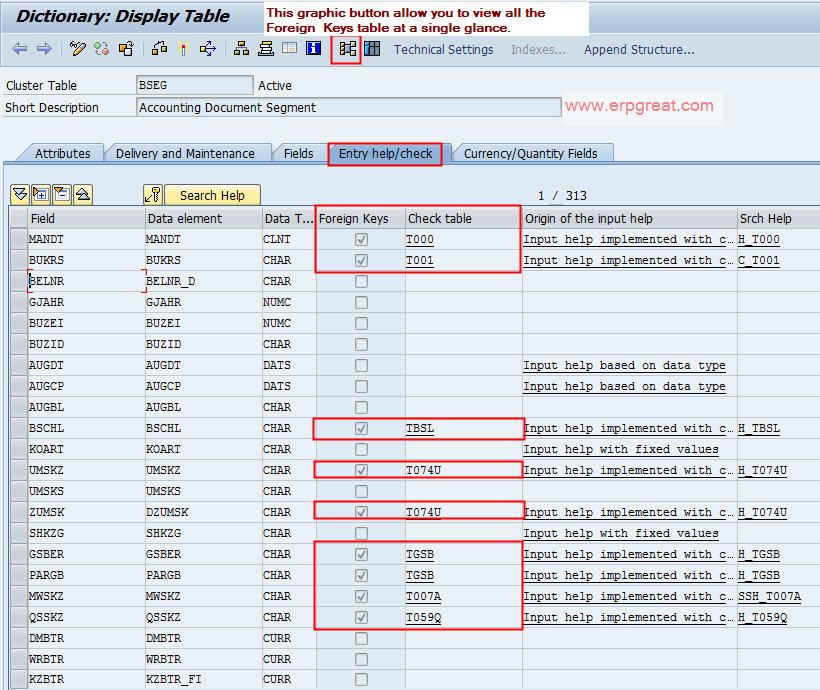Click the hierarchy display icon in the toolbar
Screen dimensions: 820x690
(x=241, y=50)
